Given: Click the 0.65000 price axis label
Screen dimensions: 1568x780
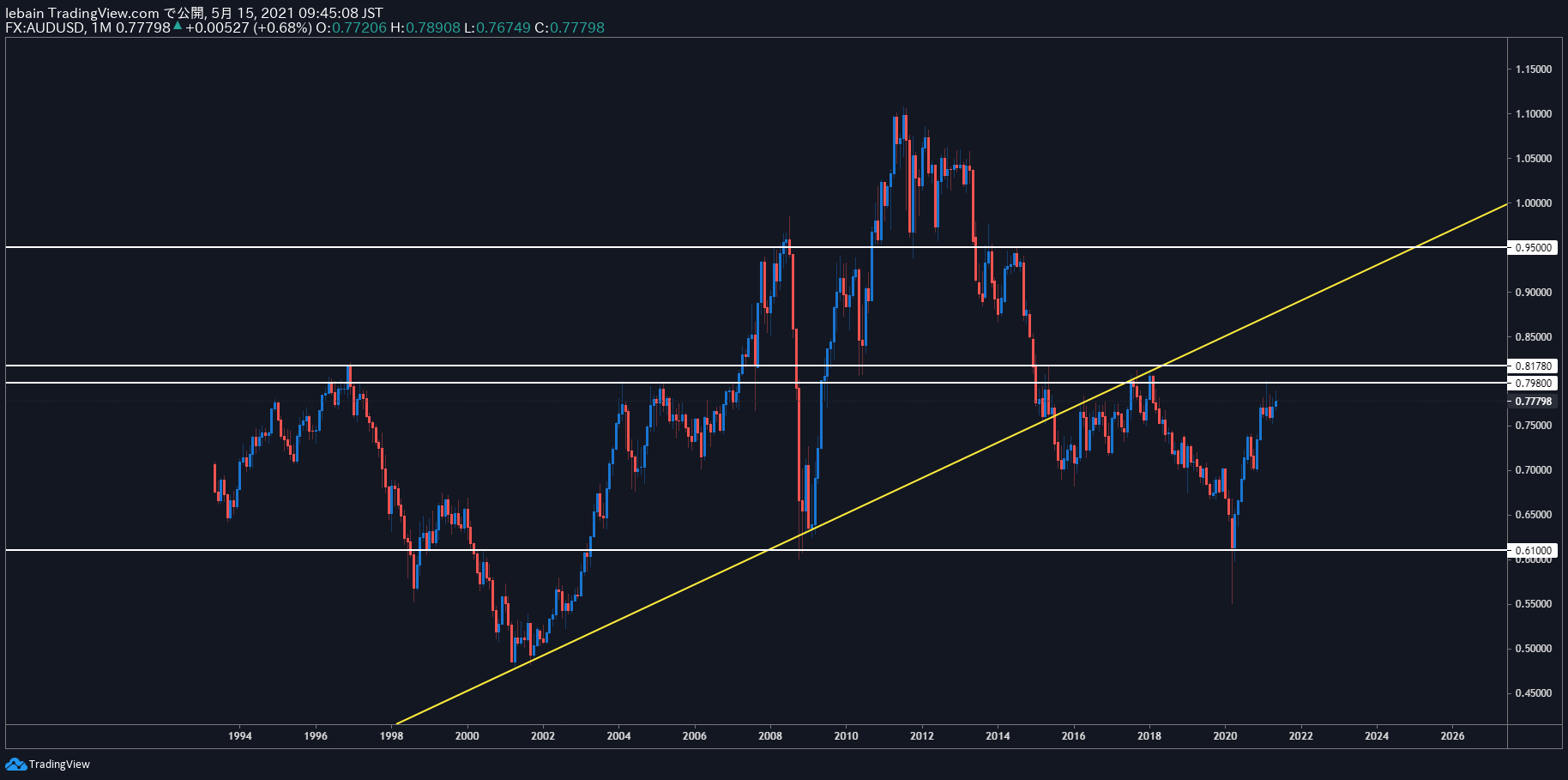Looking at the screenshot, I should [1533, 515].
